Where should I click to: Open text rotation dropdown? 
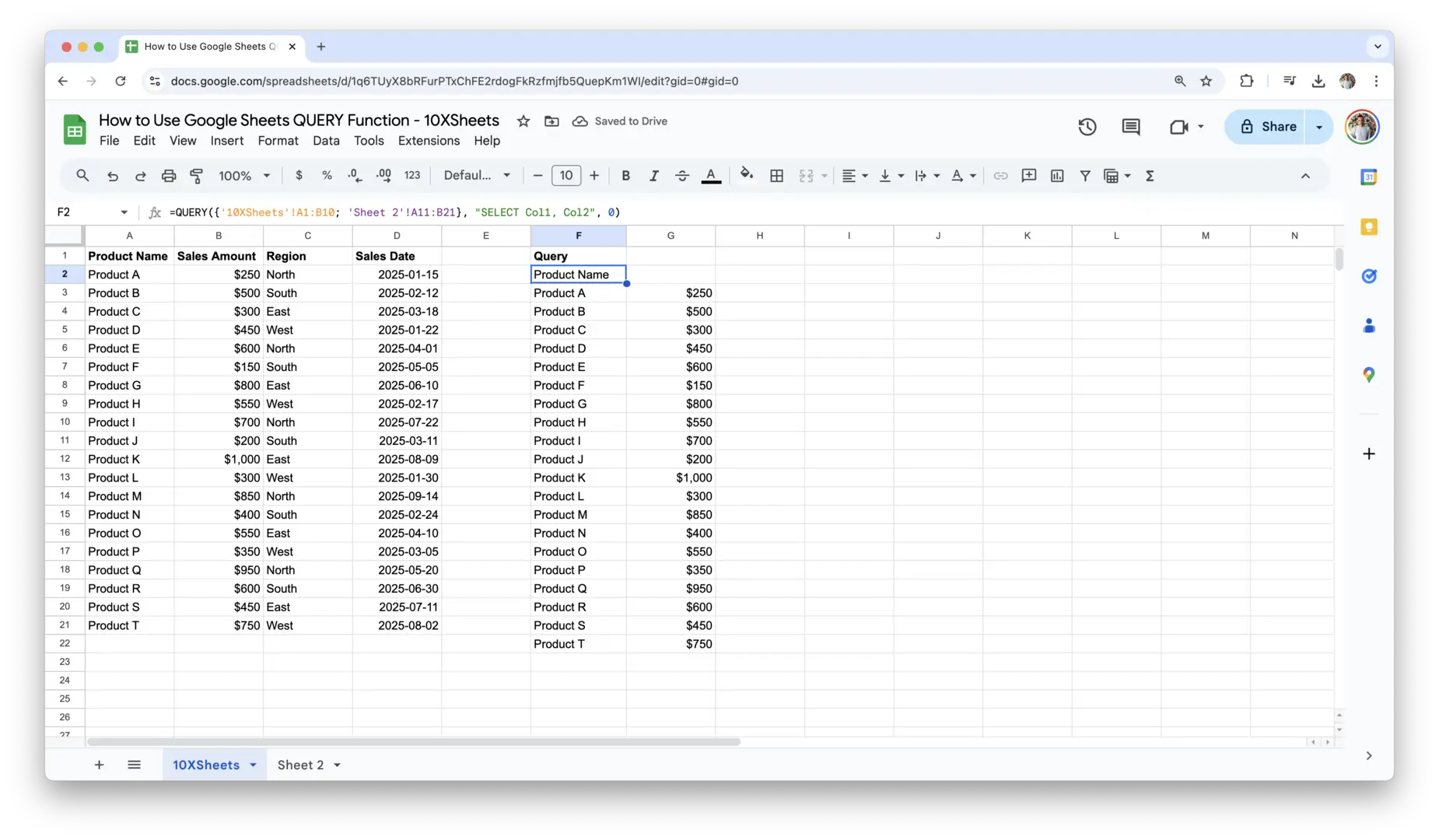click(964, 176)
